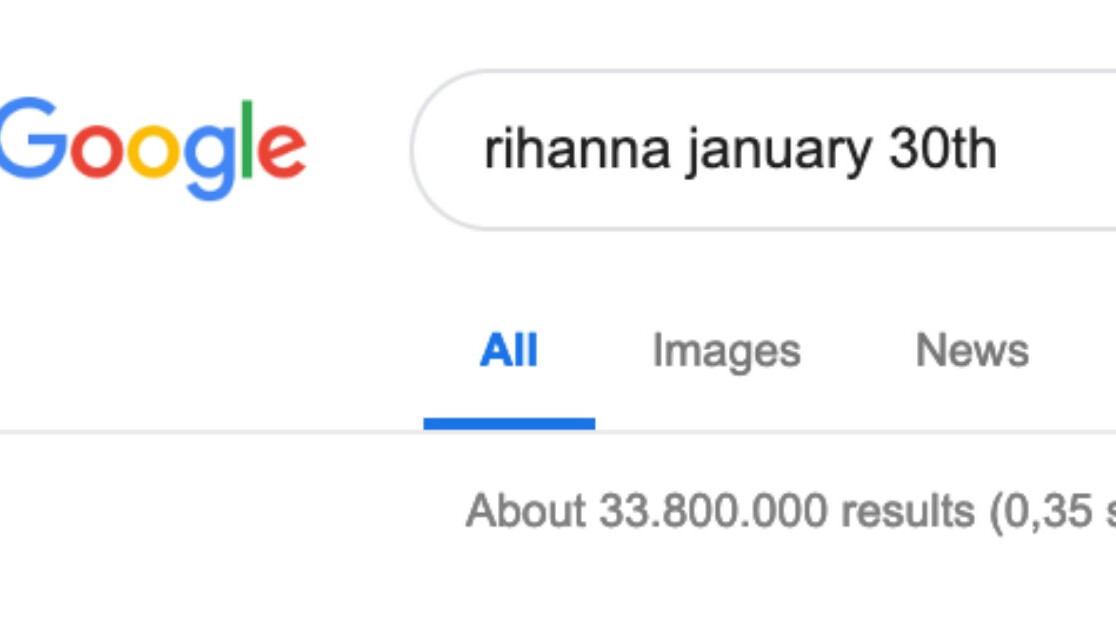Click the number 33.800.000 in result stats
This screenshot has height=628, width=1116.
click(x=713, y=511)
